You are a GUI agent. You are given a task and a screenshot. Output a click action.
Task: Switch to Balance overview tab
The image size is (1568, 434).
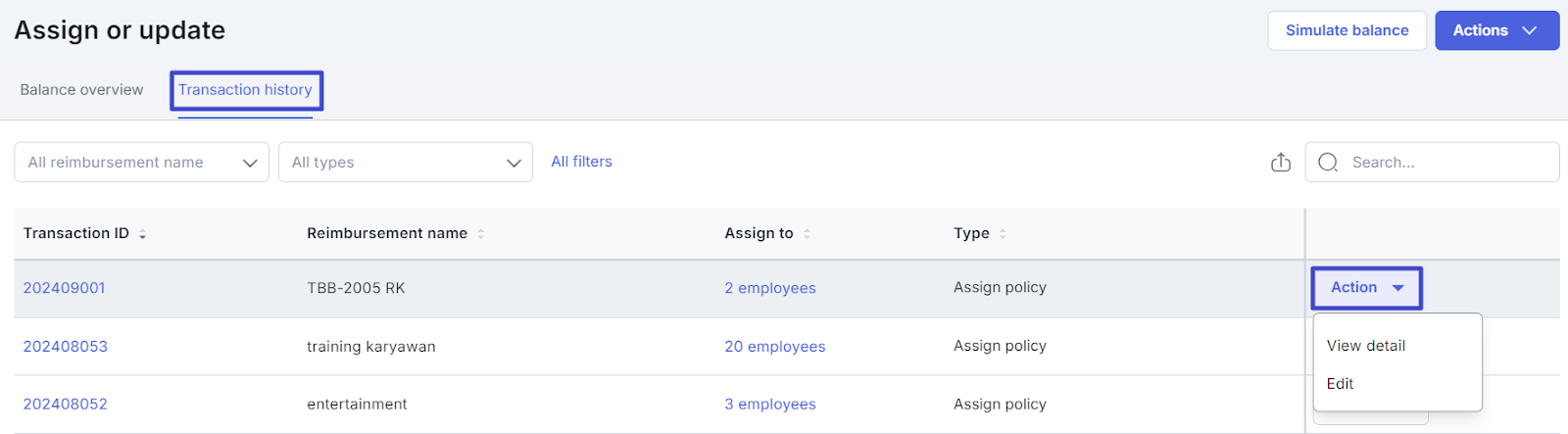pos(81,90)
